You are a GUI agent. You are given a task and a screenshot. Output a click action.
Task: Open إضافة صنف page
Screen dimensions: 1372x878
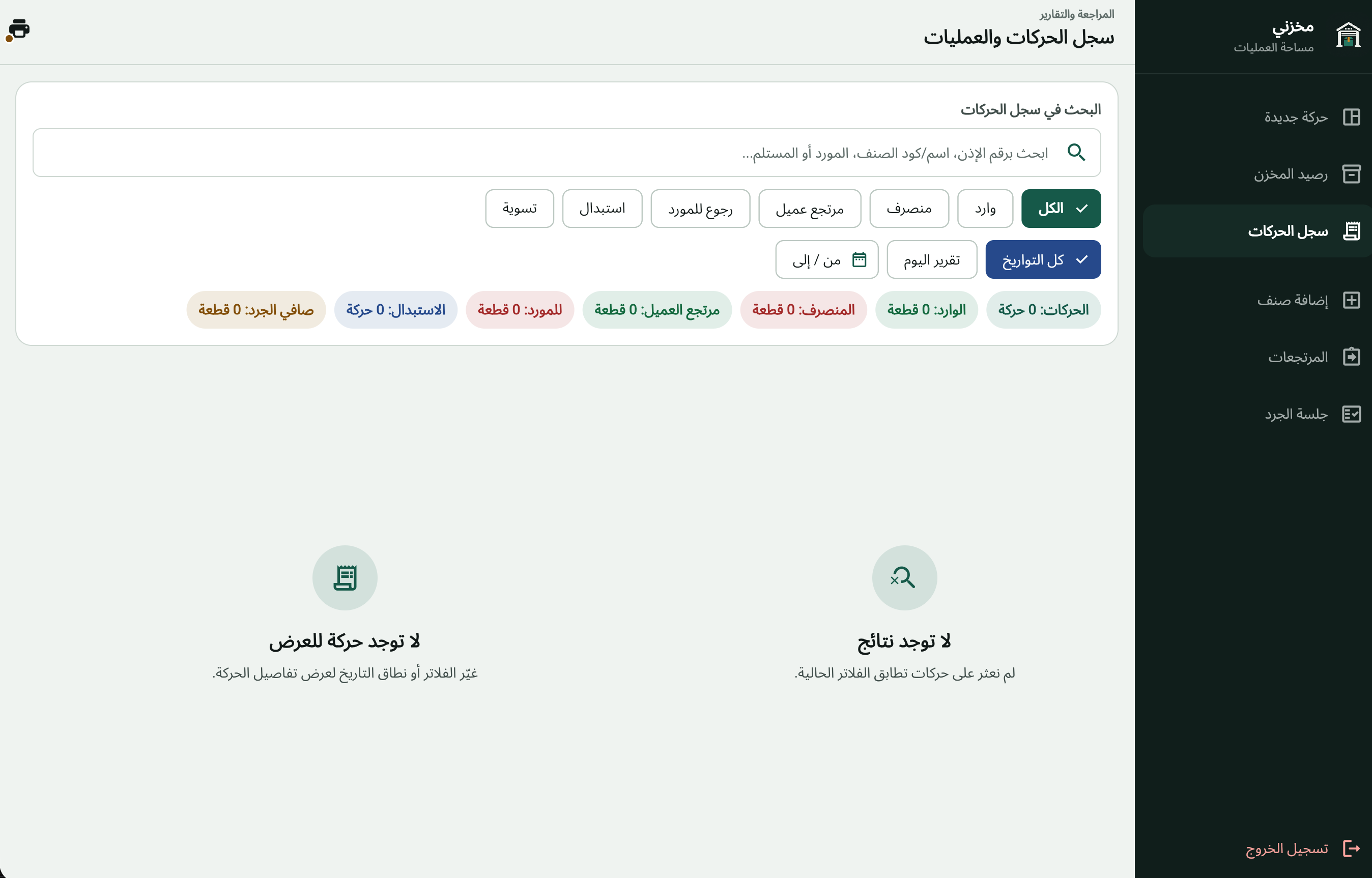pyautogui.click(x=1258, y=300)
